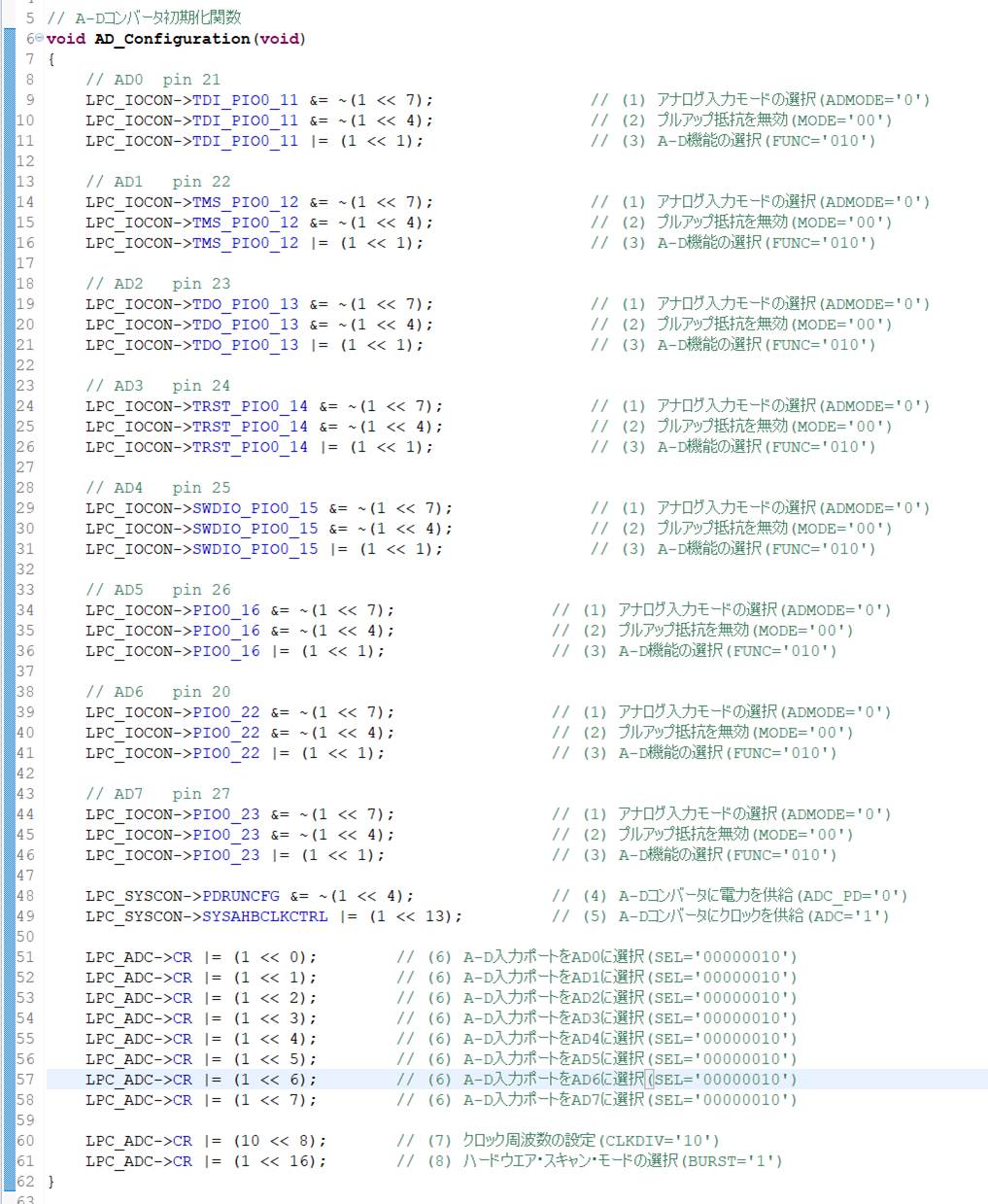988x1204 pixels.
Task: Click the CR member on line 51
Action: [x=182, y=957]
